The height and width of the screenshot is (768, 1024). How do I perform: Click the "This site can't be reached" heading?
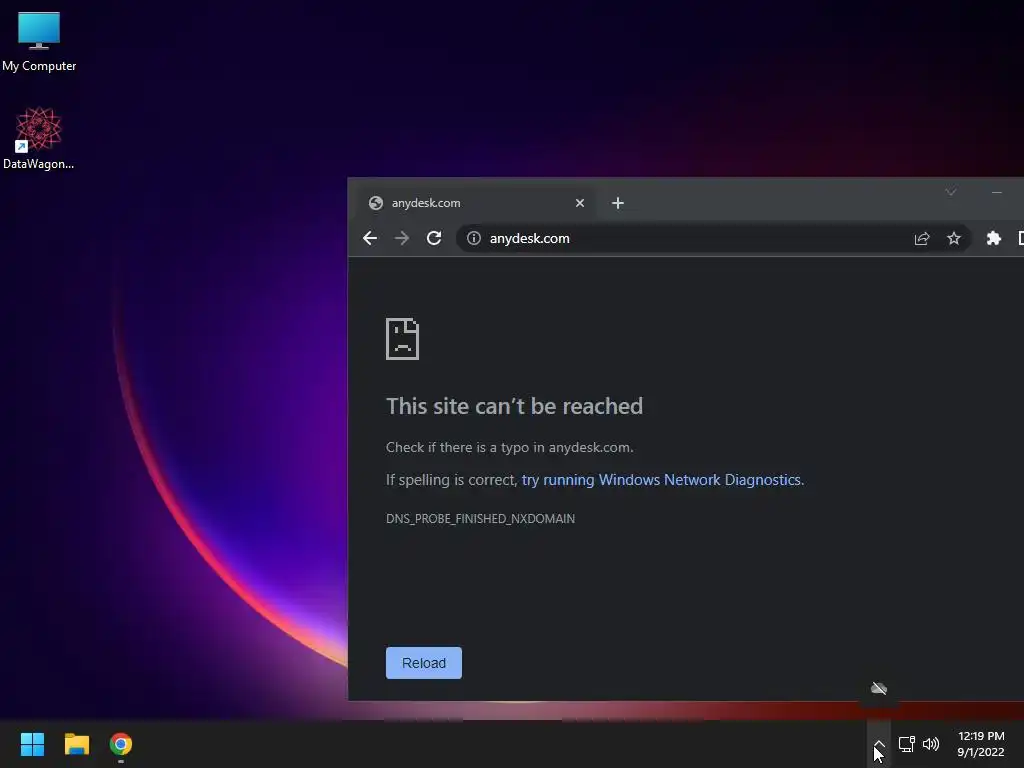515,406
